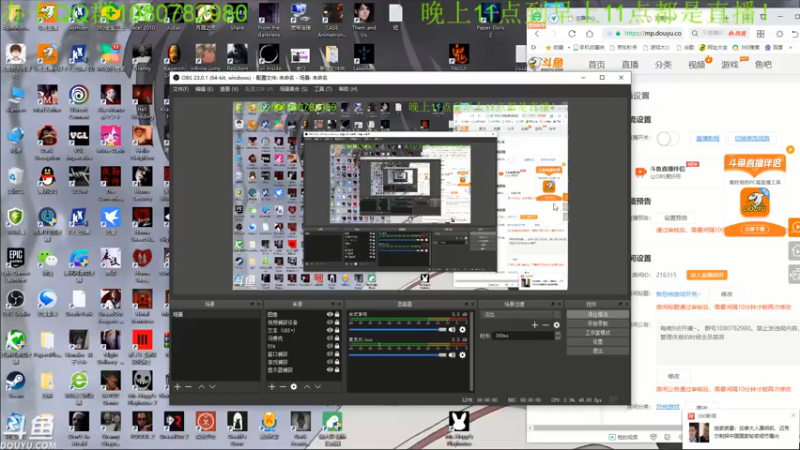Move scene up with the scenes up chevron

(202, 387)
